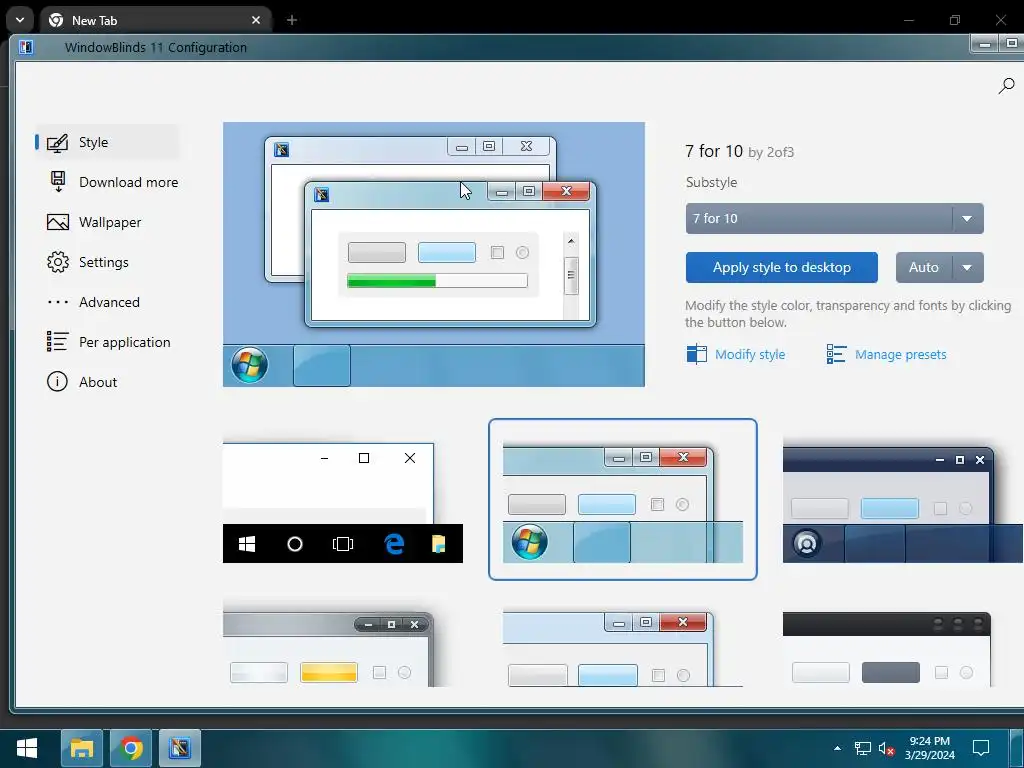This screenshot has width=1024, height=768.
Task: Click the Download more icon
Action: (58, 182)
